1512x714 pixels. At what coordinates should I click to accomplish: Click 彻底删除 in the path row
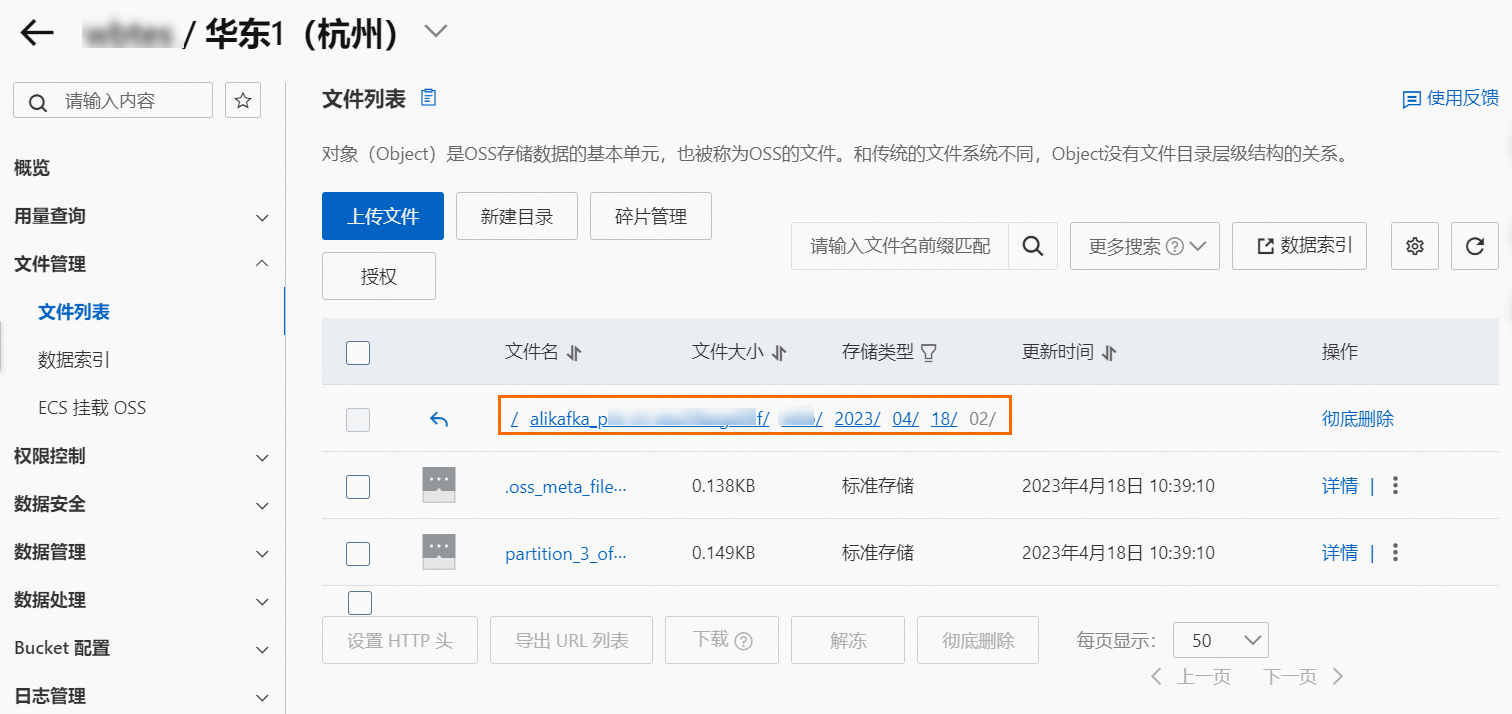click(1358, 419)
